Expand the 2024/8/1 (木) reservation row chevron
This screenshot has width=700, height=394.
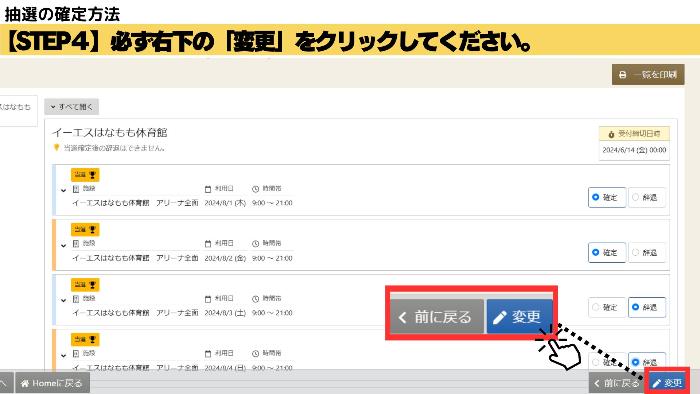point(63,191)
